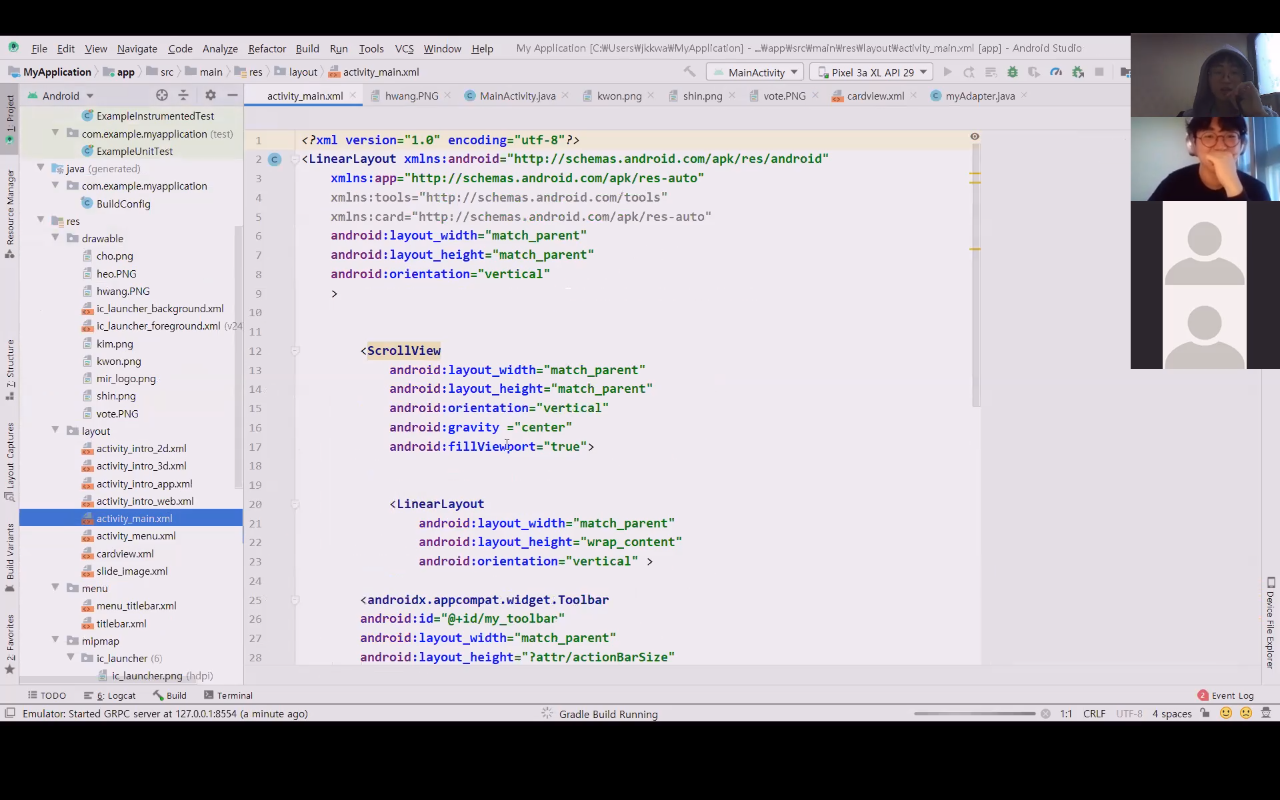Hide the Project panel with the minus icon

click(232, 96)
